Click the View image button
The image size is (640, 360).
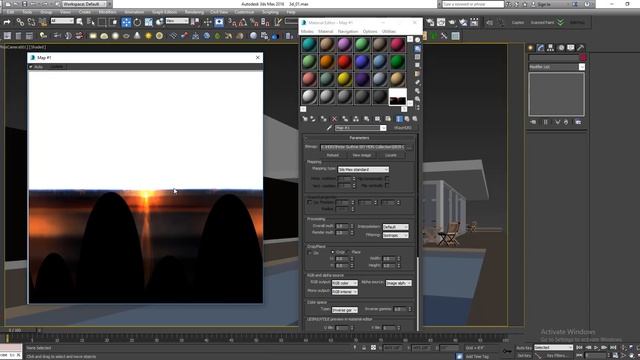point(362,155)
